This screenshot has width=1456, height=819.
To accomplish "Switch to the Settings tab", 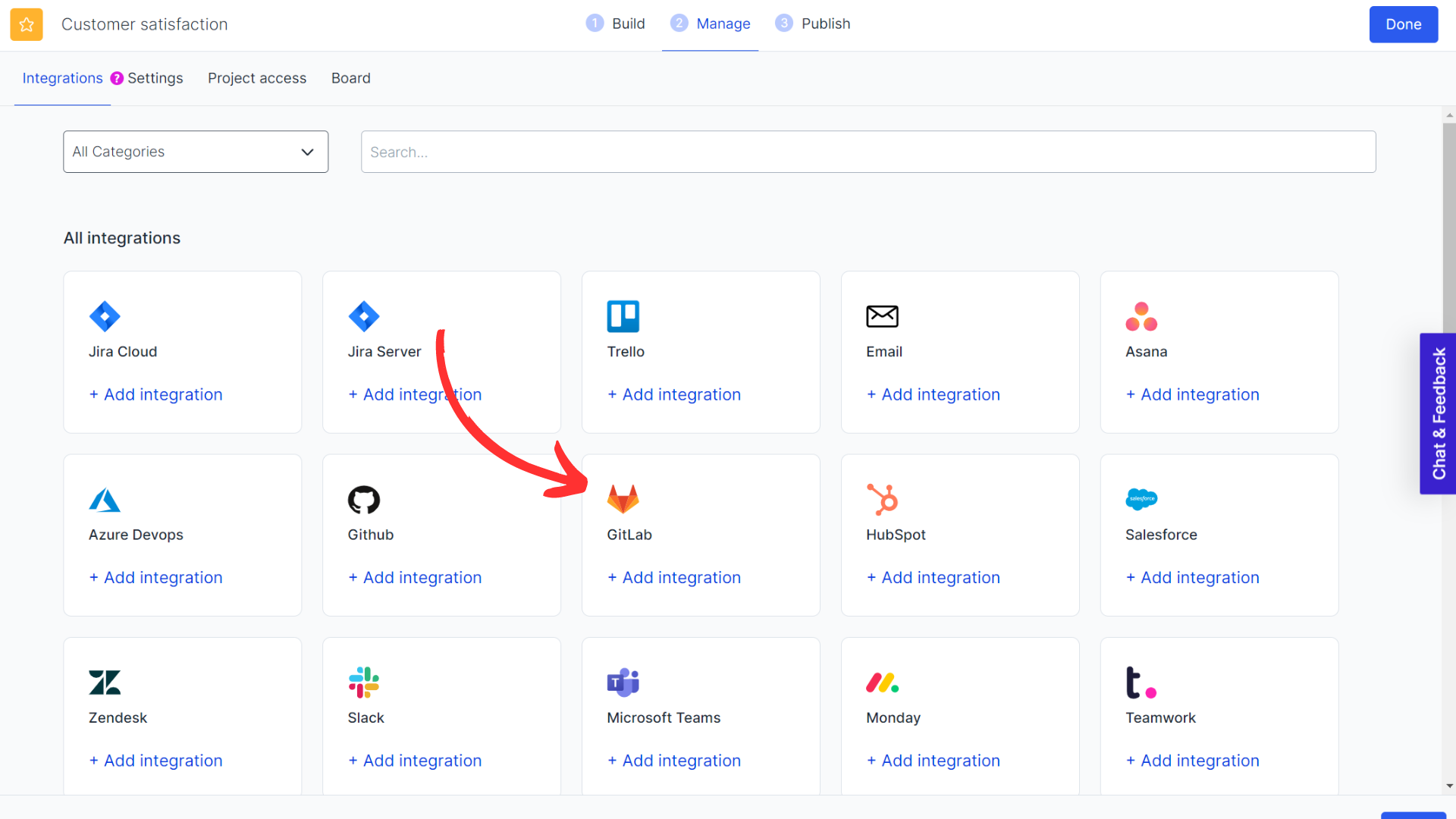I will click(x=155, y=78).
